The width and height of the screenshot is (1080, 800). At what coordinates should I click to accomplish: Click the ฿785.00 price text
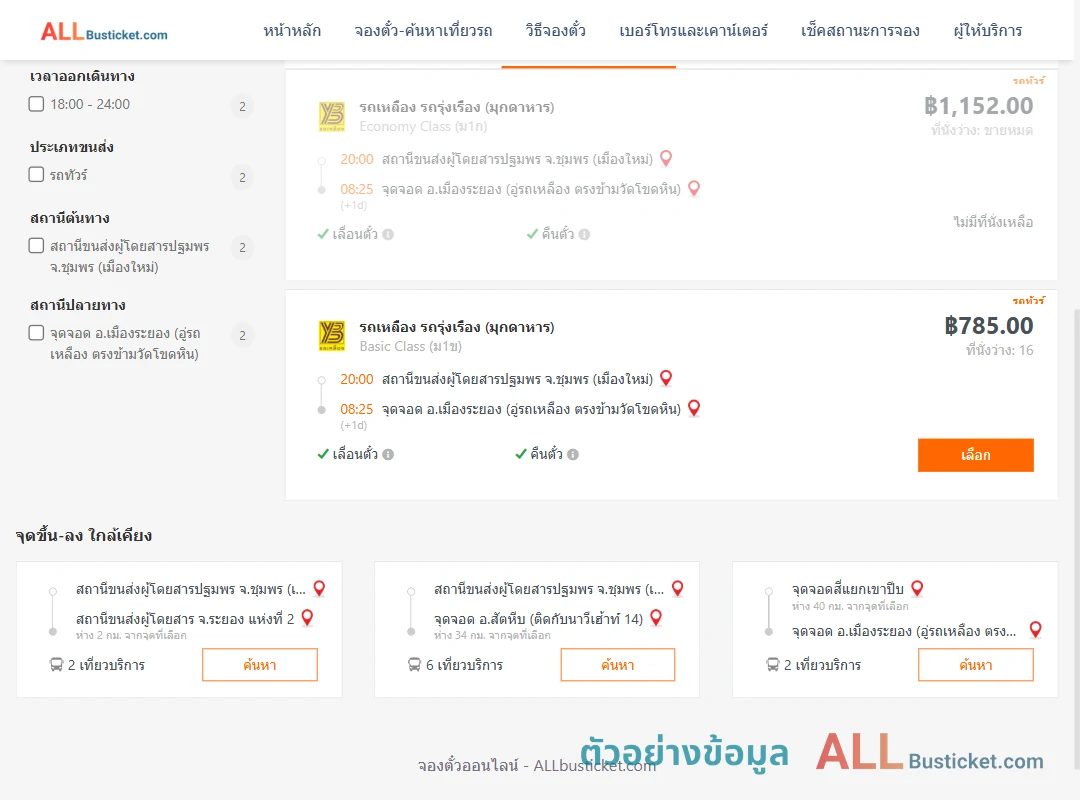coord(988,325)
